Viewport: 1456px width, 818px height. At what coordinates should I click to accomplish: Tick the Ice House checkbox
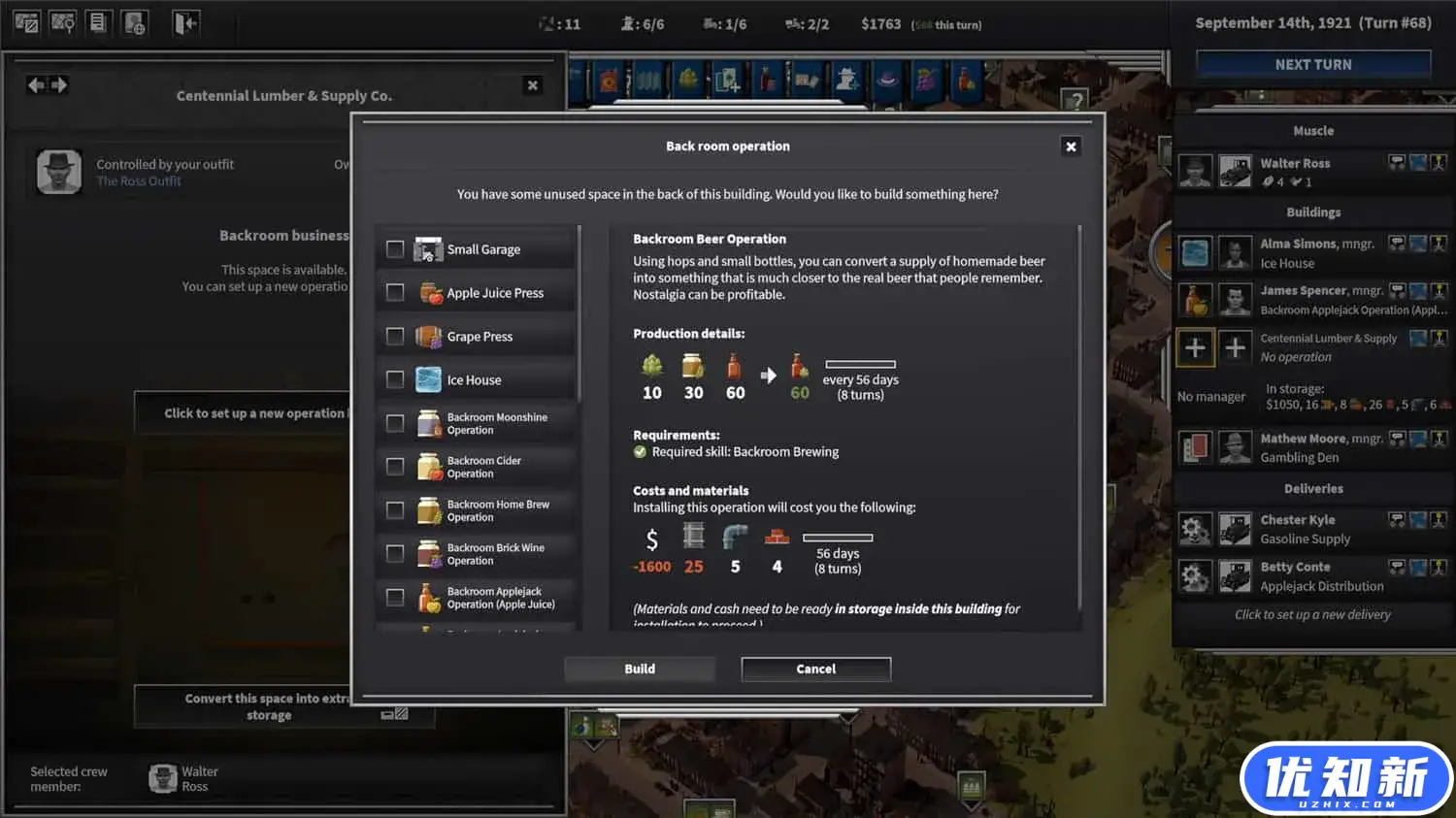click(395, 379)
